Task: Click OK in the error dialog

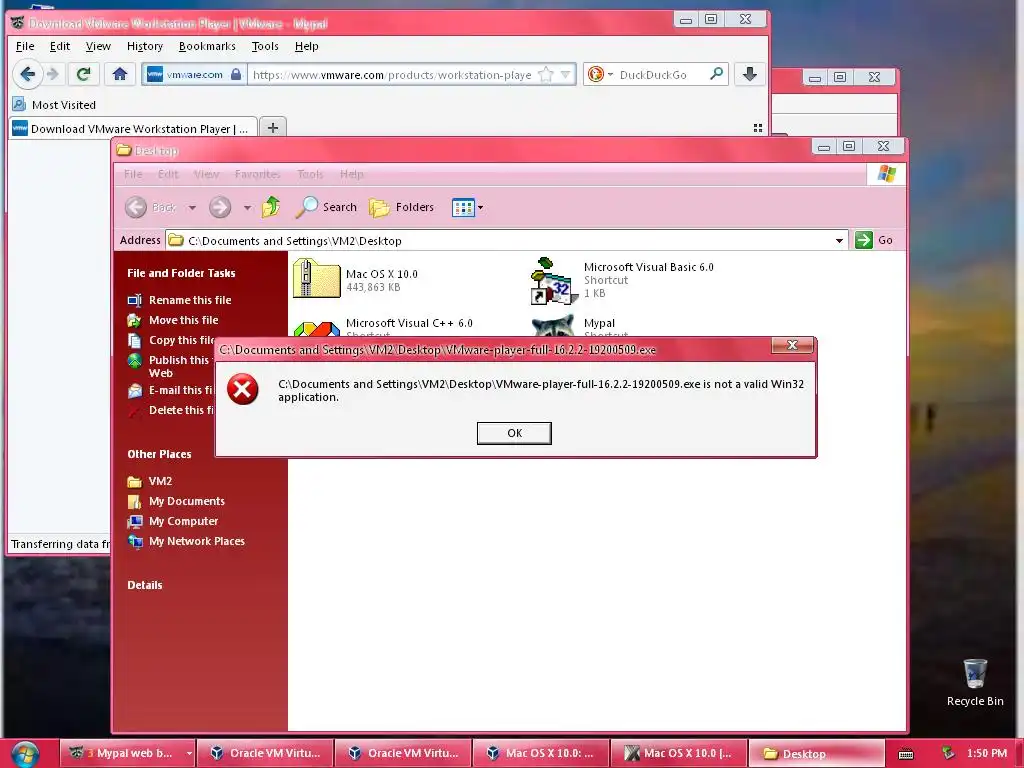Action: 514,433
